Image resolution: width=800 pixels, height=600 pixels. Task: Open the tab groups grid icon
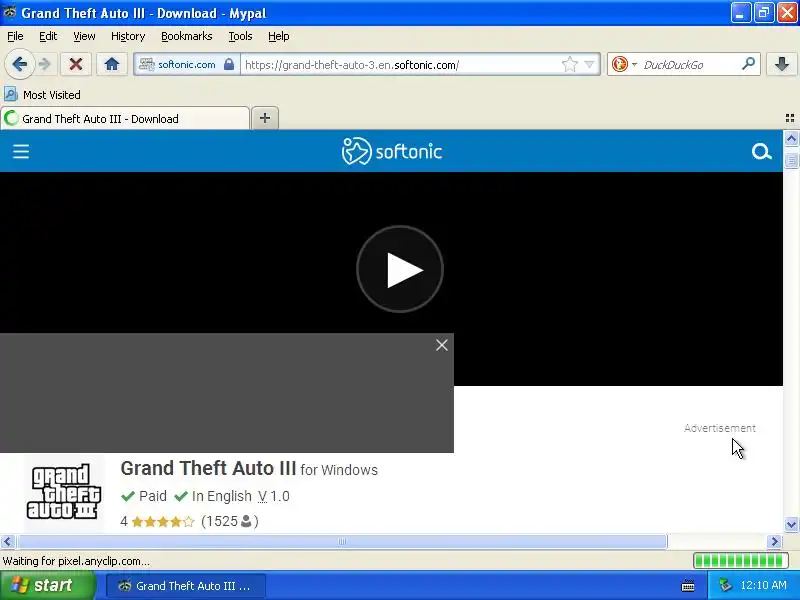click(790, 118)
